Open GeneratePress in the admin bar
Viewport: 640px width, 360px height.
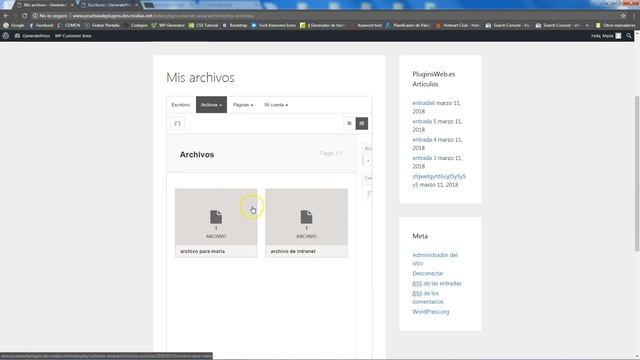click(x=32, y=36)
